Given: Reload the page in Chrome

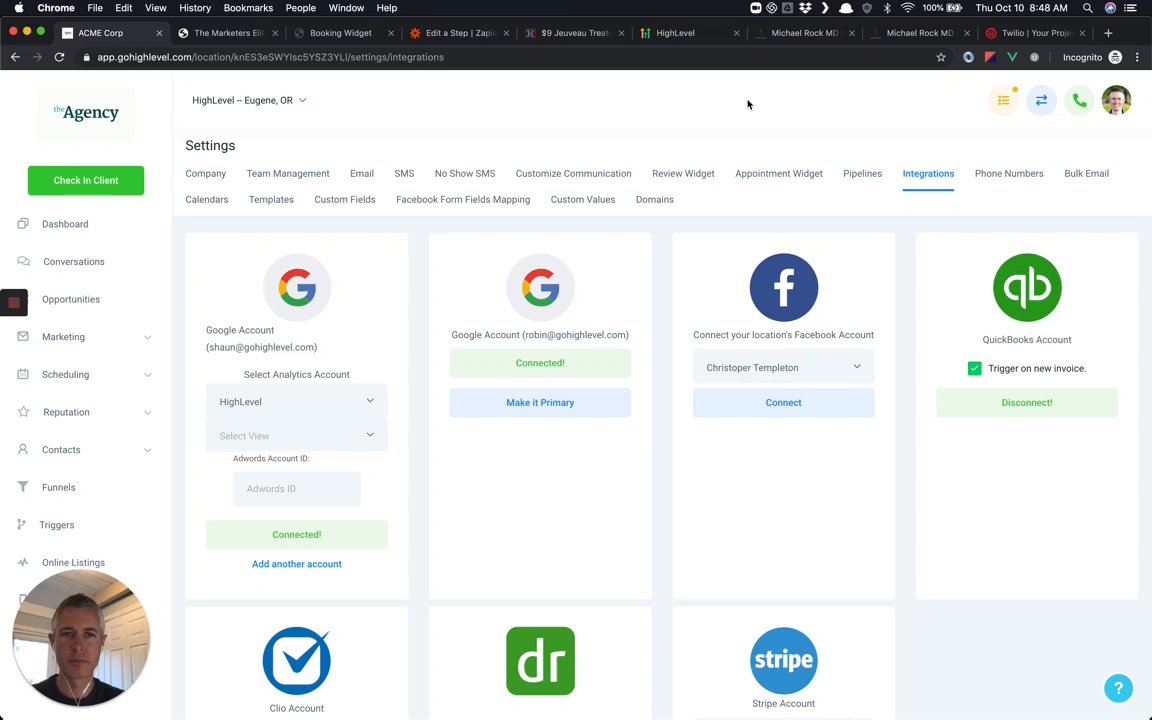Looking at the screenshot, I should pyautogui.click(x=60, y=57).
